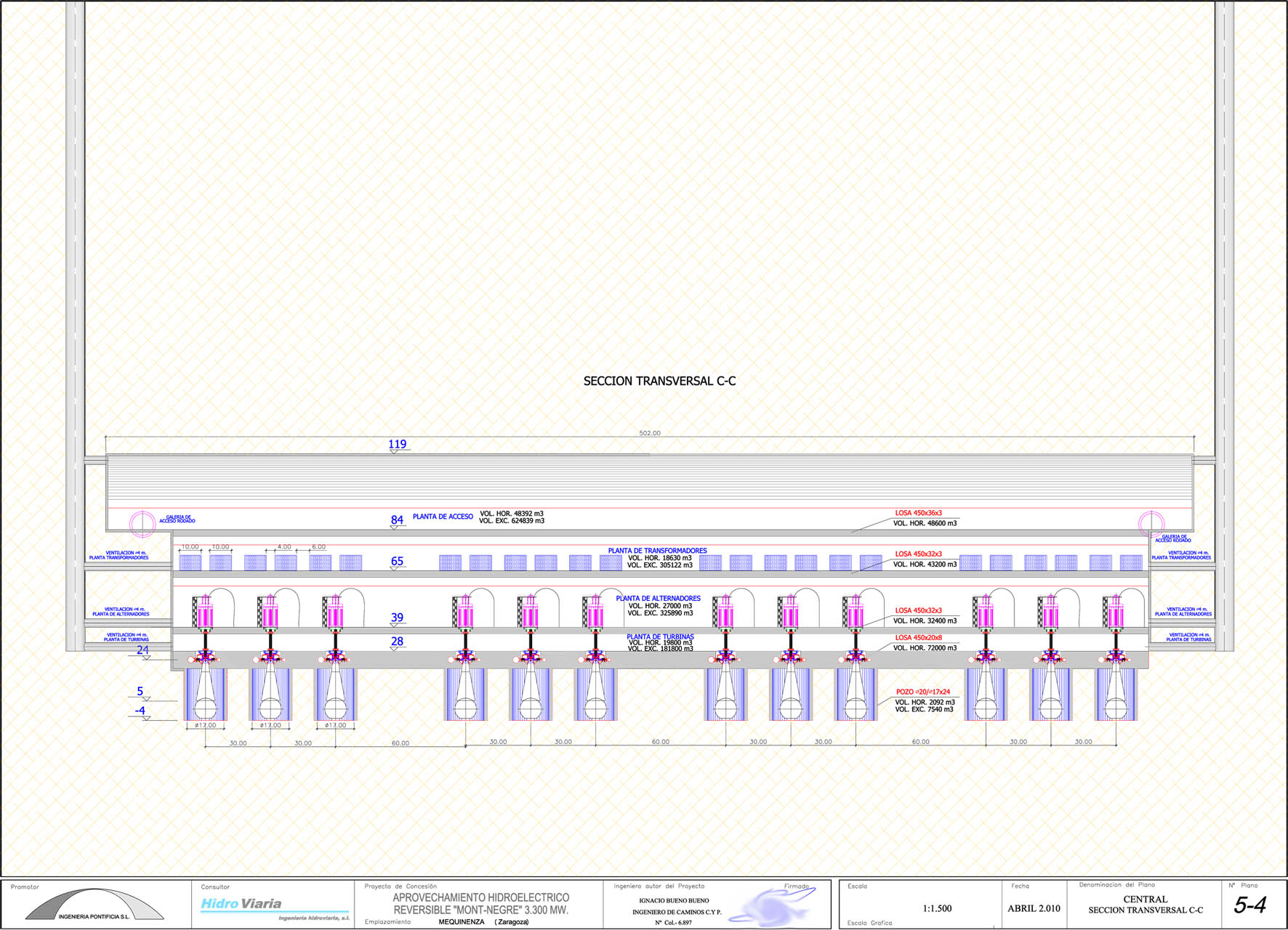This screenshot has width=1288, height=930.
Task: Click the scale value 1:1.500
Action: [x=937, y=908]
